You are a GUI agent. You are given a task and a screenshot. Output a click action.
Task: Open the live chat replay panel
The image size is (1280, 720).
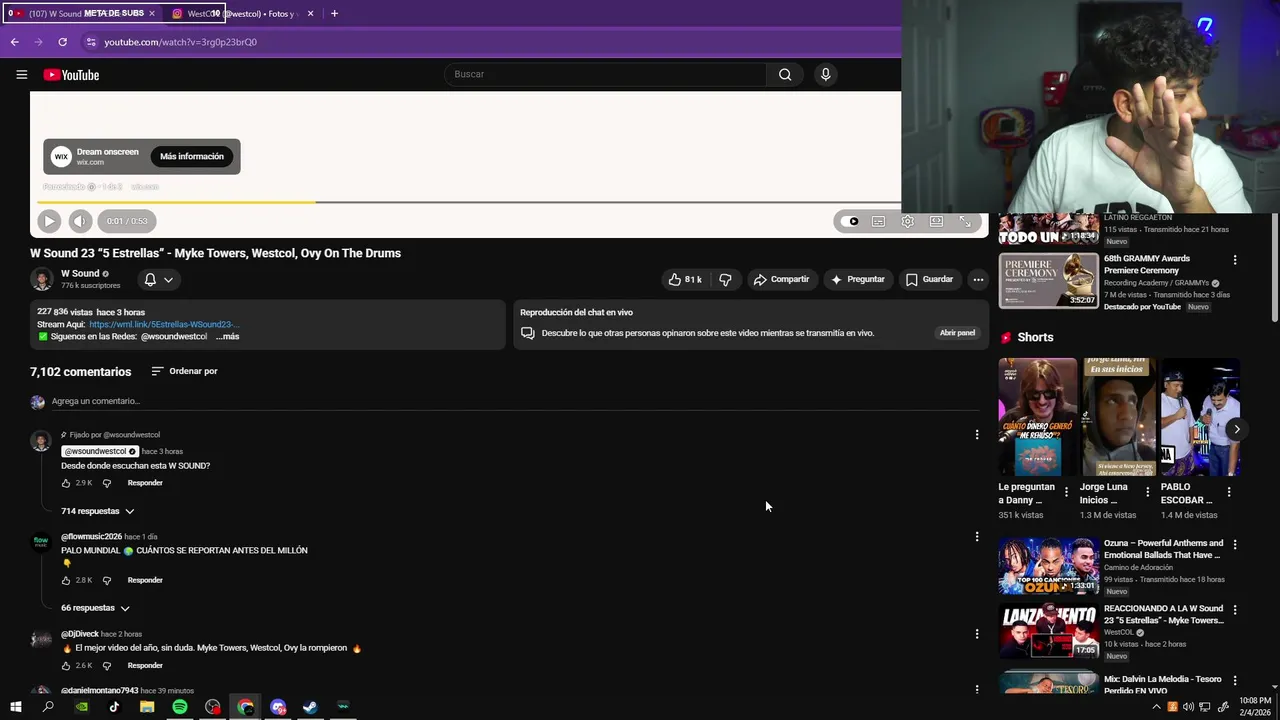point(957,333)
